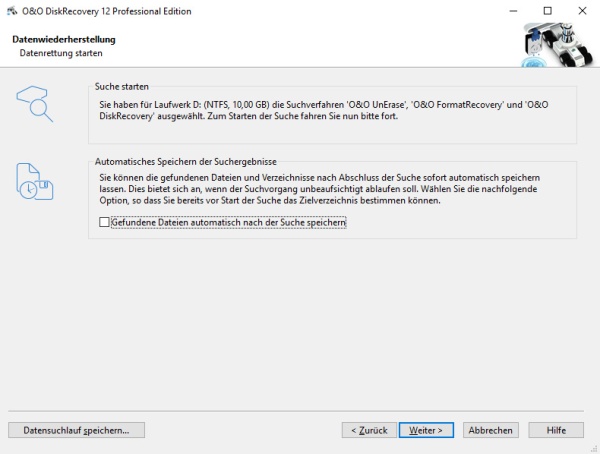This screenshot has width=600, height=454.
Task: Maximize the DiskRecovery window
Action: (548, 11)
